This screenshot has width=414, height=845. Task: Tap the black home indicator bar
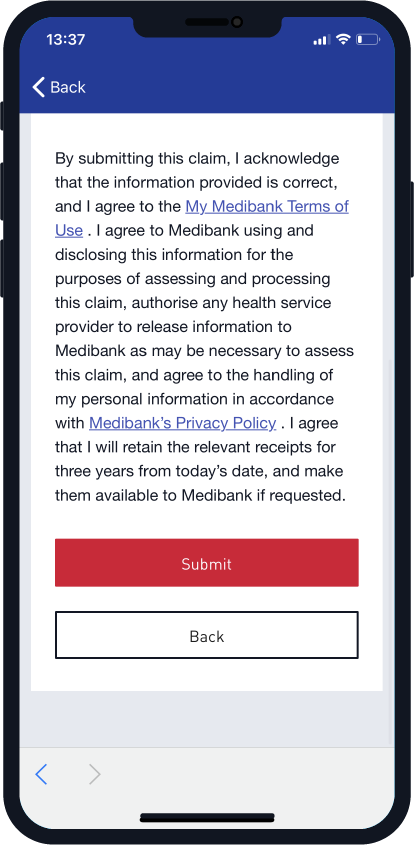pos(207,818)
